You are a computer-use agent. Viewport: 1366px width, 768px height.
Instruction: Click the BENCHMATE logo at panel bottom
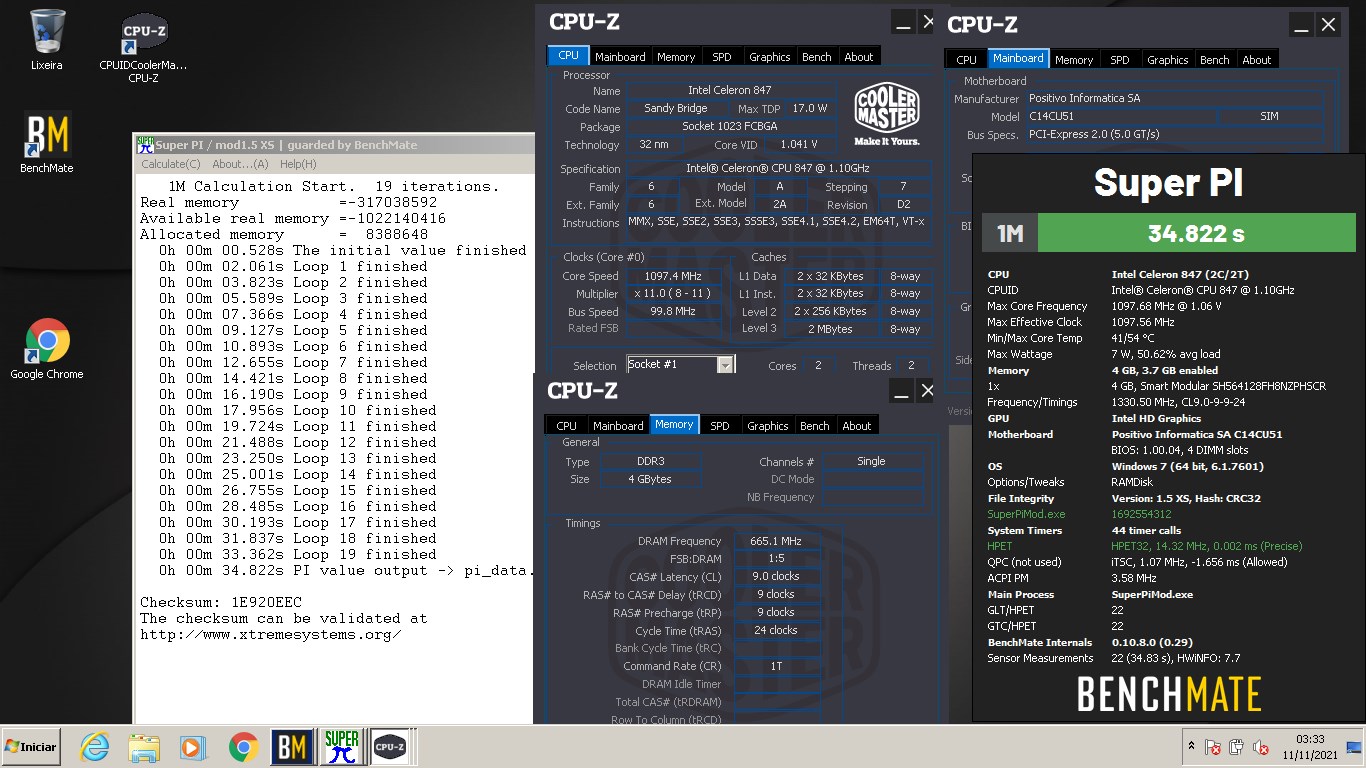click(1169, 693)
